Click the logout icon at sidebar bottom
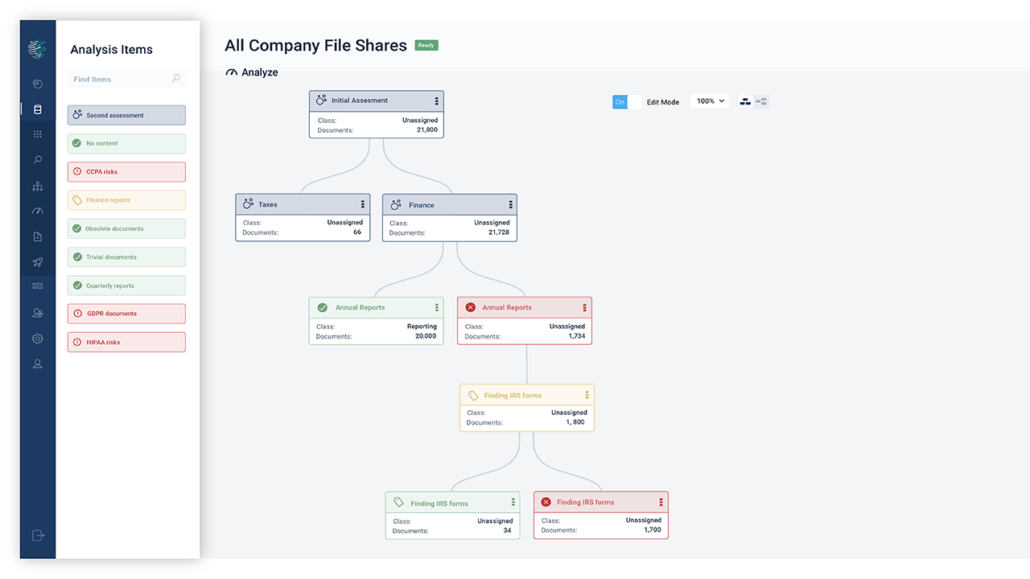The height and width of the screenshot is (579, 1030). coord(38,536)
